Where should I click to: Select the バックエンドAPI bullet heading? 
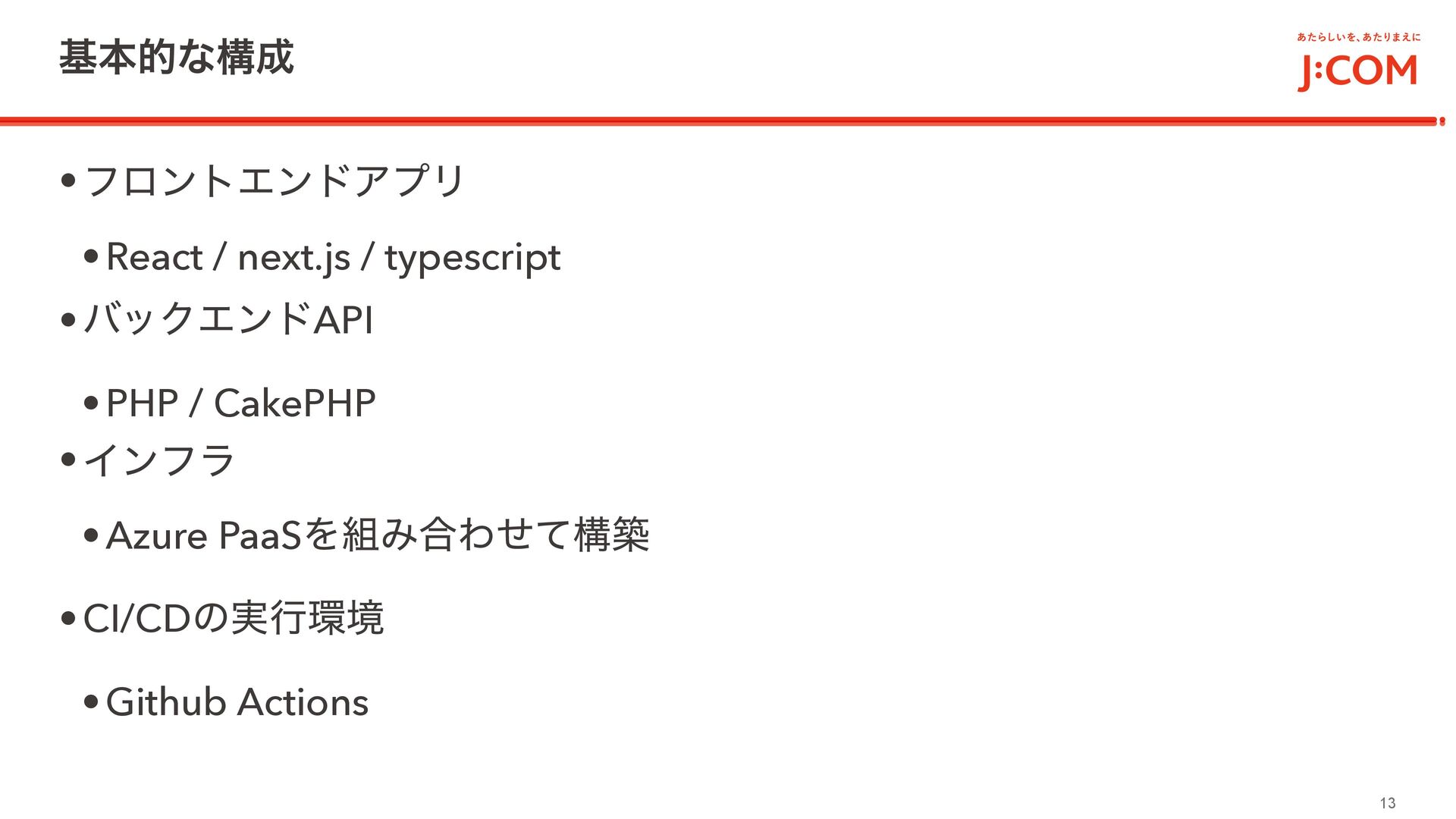point(227,319)
